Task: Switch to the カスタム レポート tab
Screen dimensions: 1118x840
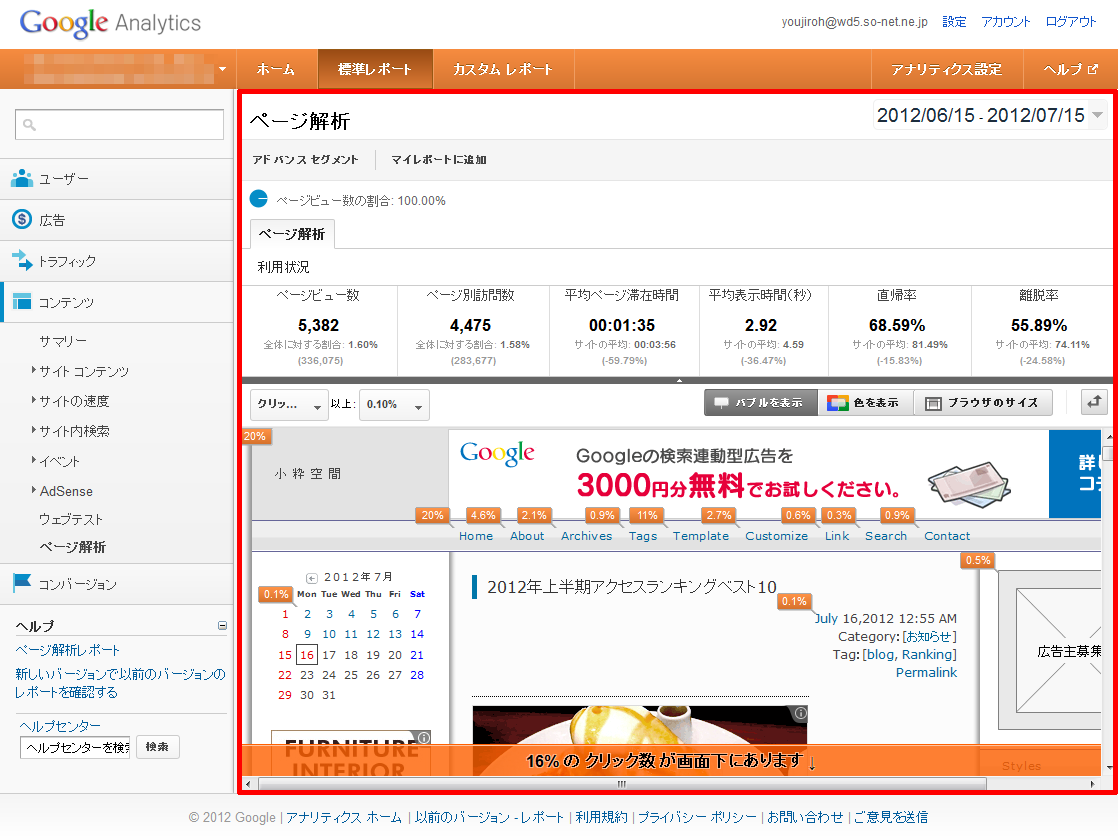Action: pos(503,69)
